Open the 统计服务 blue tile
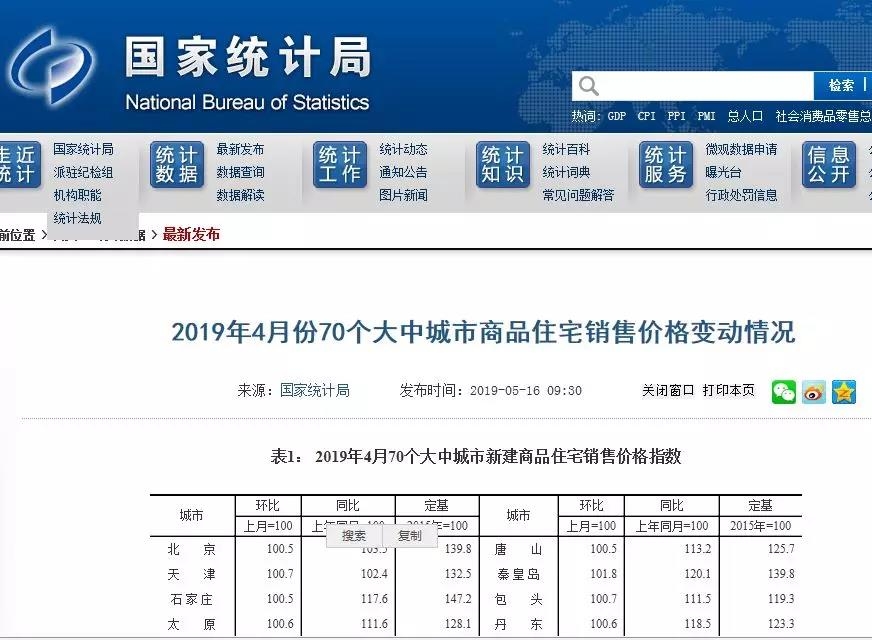 tap(666, 165)
